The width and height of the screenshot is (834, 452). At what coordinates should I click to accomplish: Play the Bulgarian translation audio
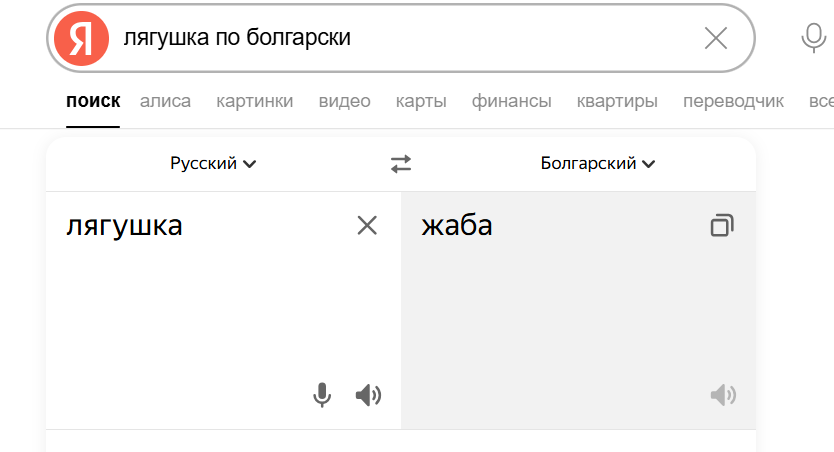click(x=723, y=396)
